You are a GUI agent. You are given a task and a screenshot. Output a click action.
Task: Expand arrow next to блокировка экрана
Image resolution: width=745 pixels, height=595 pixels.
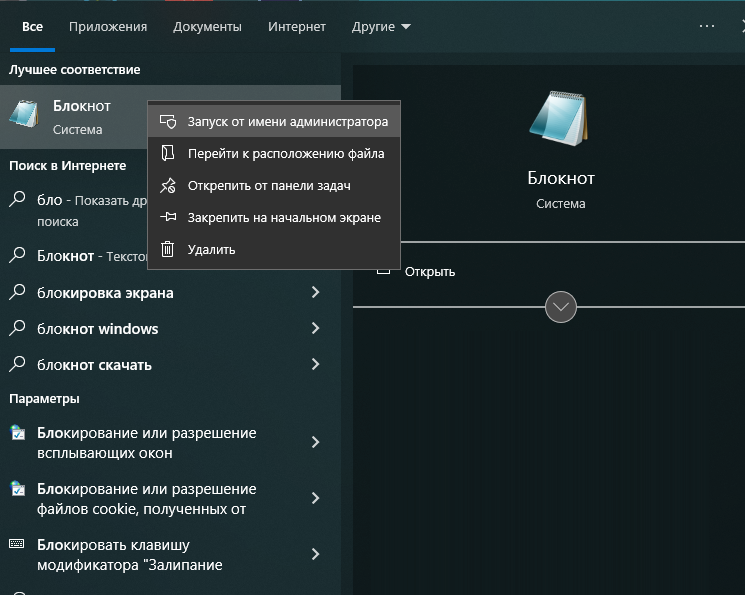[x=315, y=293]
